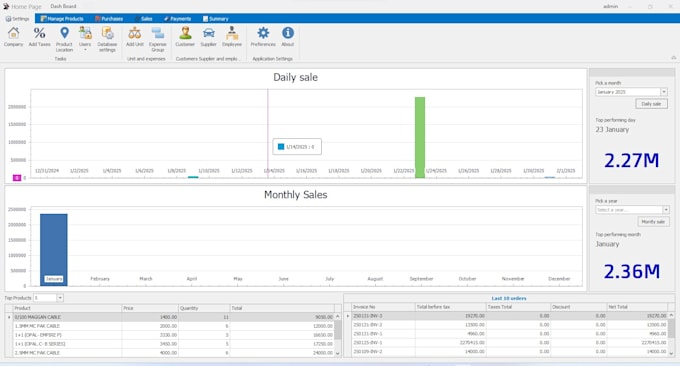Click the admin user label
Viewport: 680px width, 366px height.
(610, 7)
